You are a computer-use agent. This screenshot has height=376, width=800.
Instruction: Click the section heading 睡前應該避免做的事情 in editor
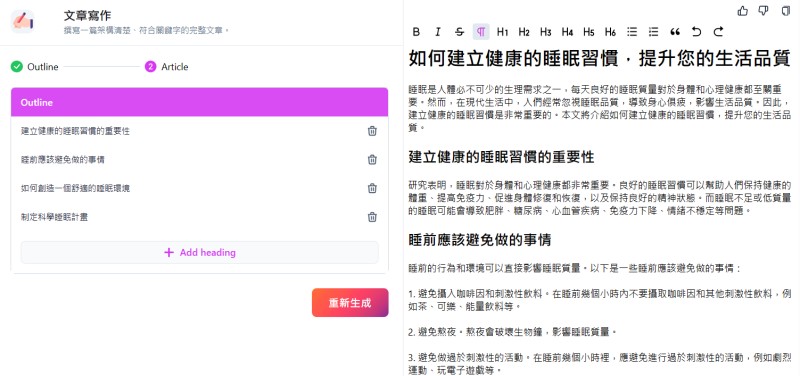tap(480, 239)
